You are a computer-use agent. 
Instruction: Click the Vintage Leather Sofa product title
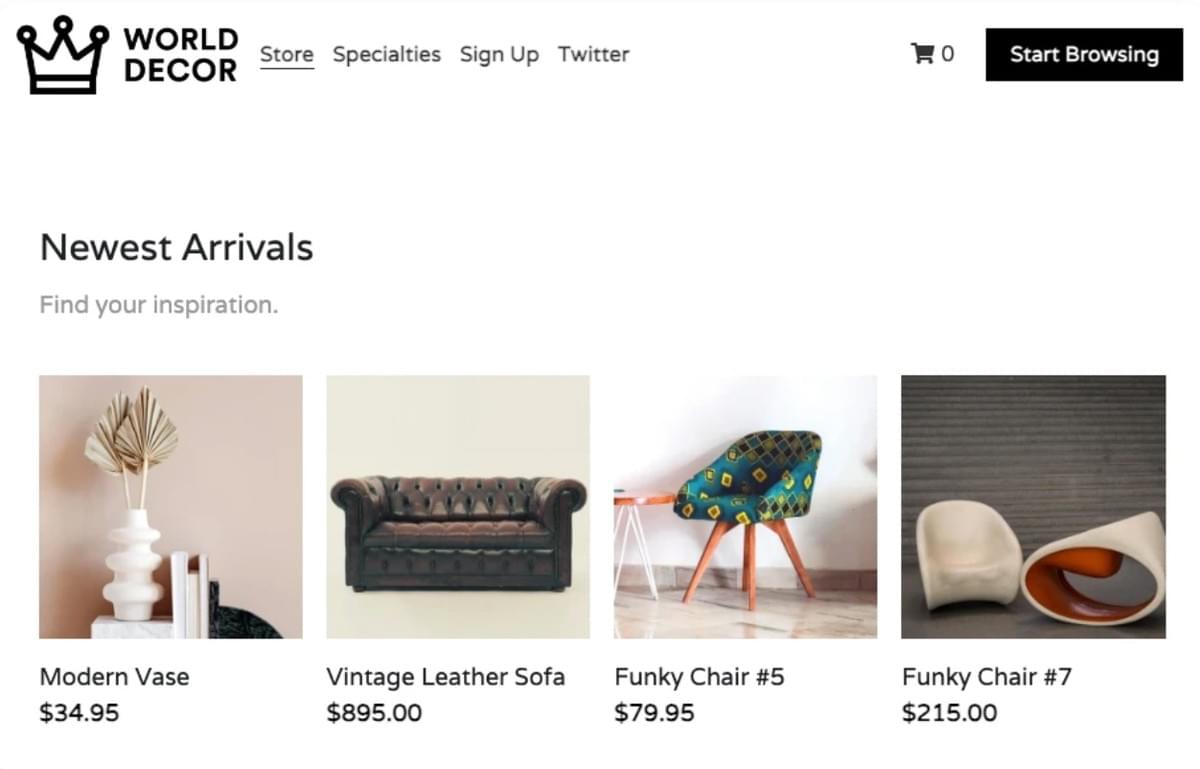pyautogui.click(x=446, y=677)
